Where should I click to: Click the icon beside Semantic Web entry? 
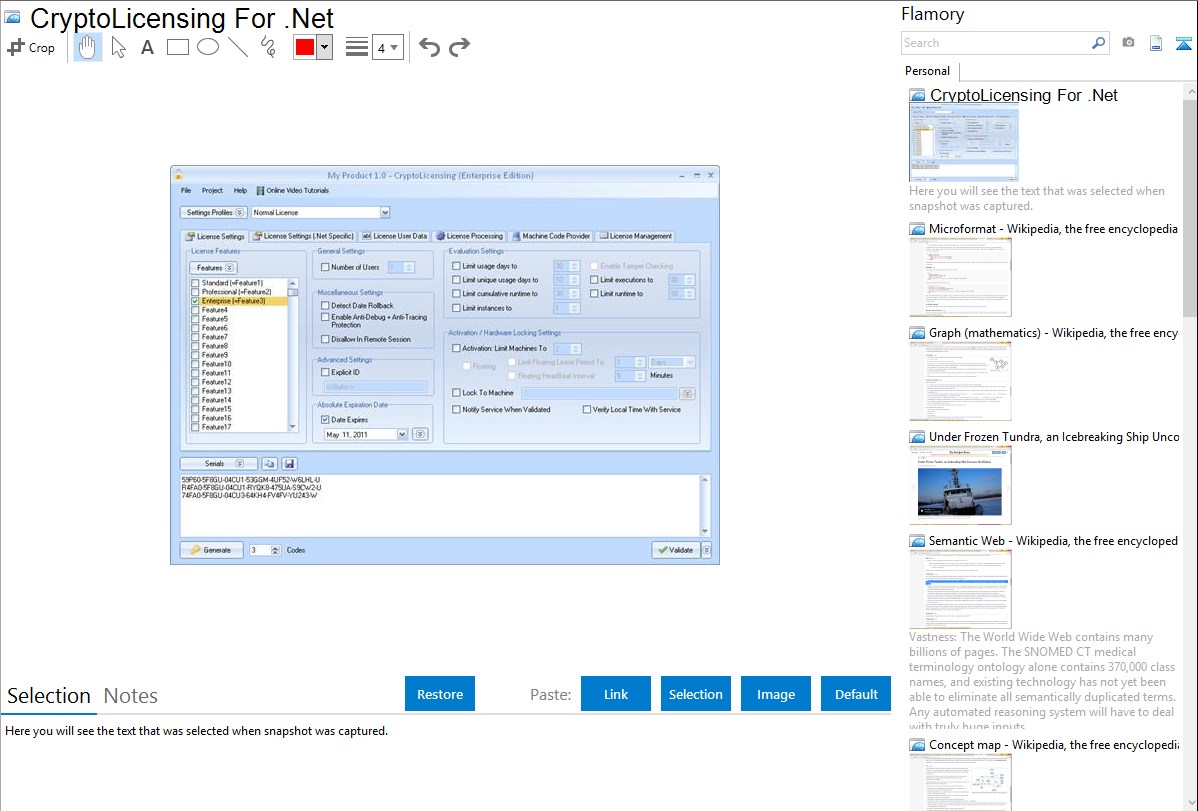(x=917, y=541)
